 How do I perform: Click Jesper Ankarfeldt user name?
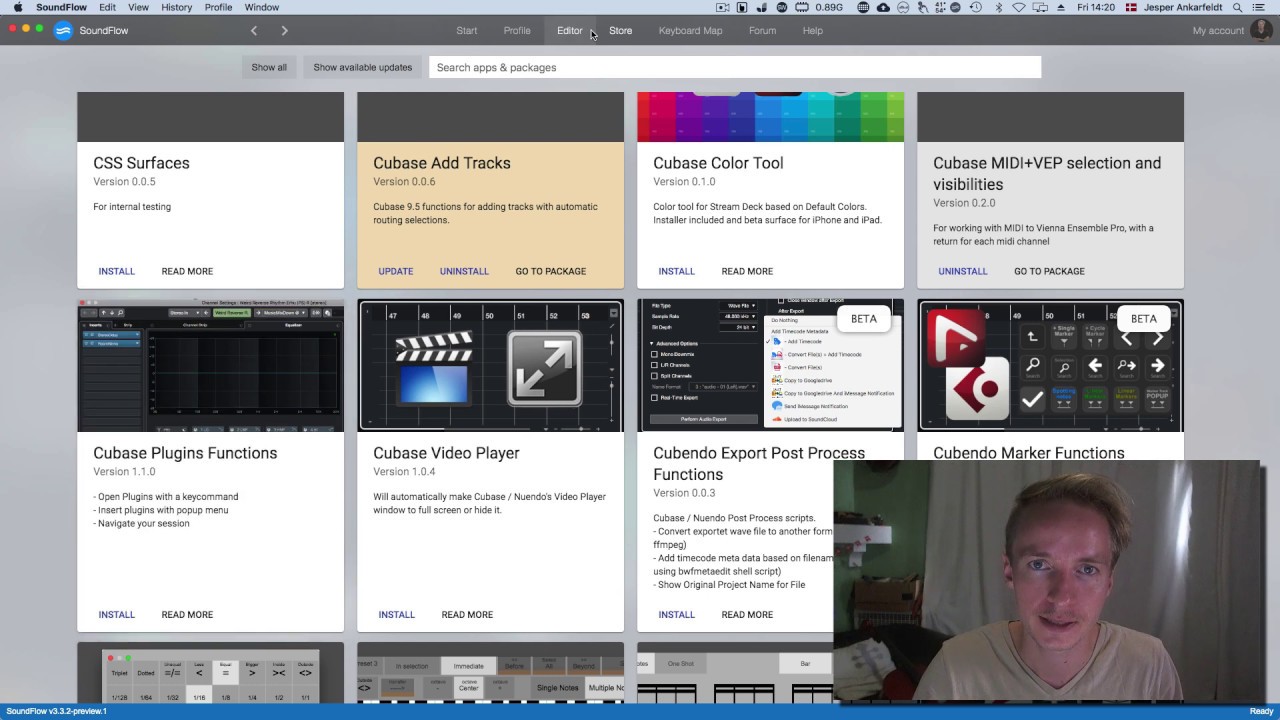point(1185,7)
